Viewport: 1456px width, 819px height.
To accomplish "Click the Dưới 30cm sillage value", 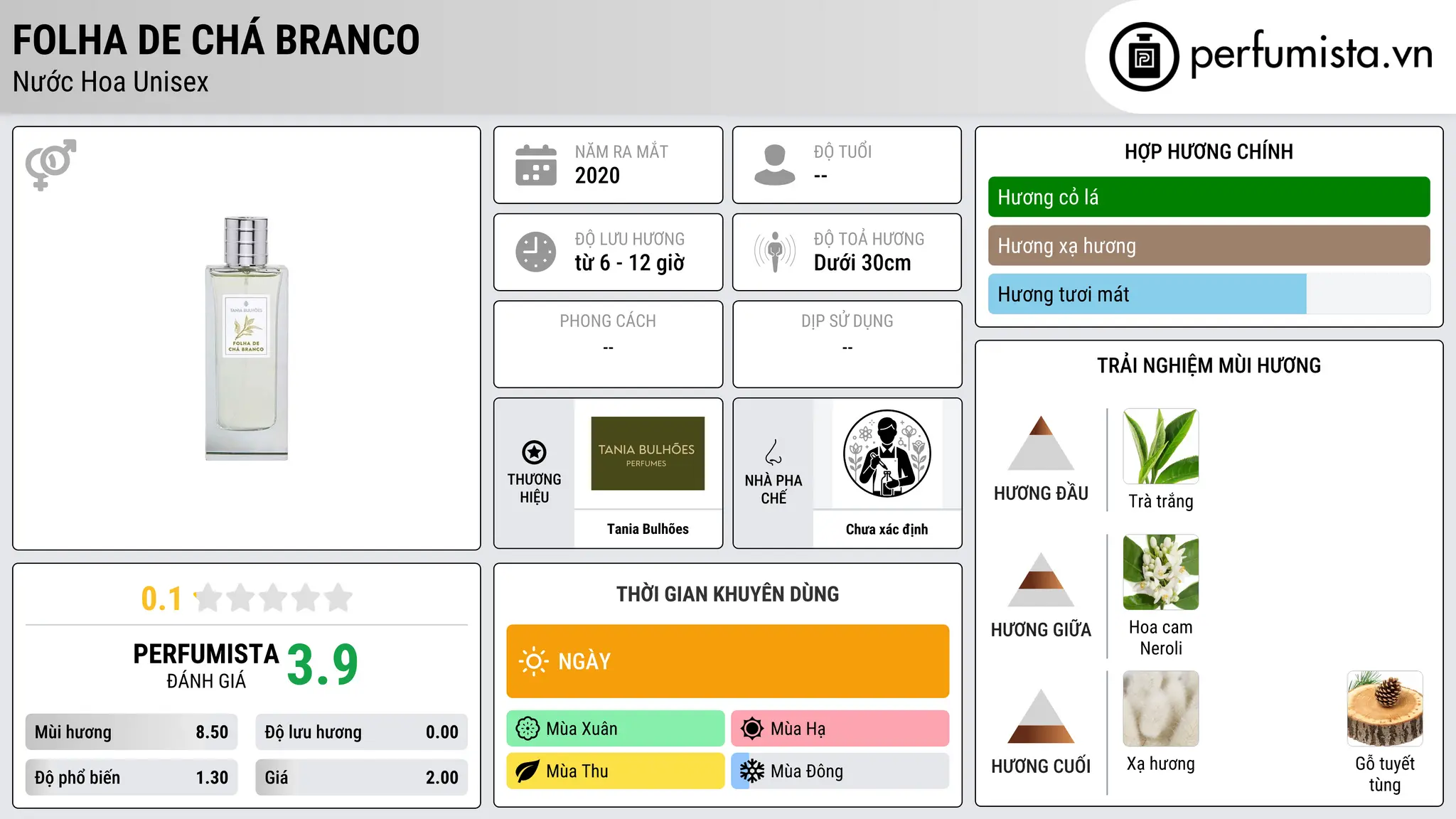I will coord(862,263).
